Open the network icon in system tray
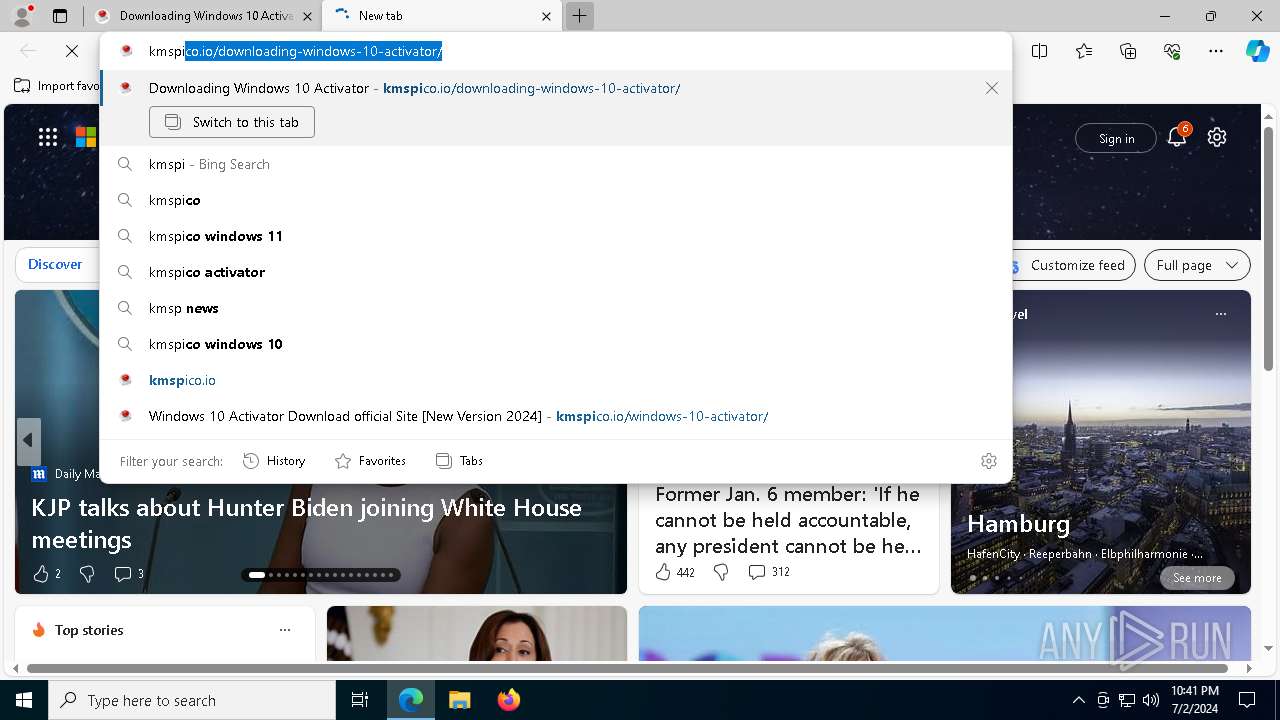This screenshot has height=720, width=1280. click(x=1127, y=700)
